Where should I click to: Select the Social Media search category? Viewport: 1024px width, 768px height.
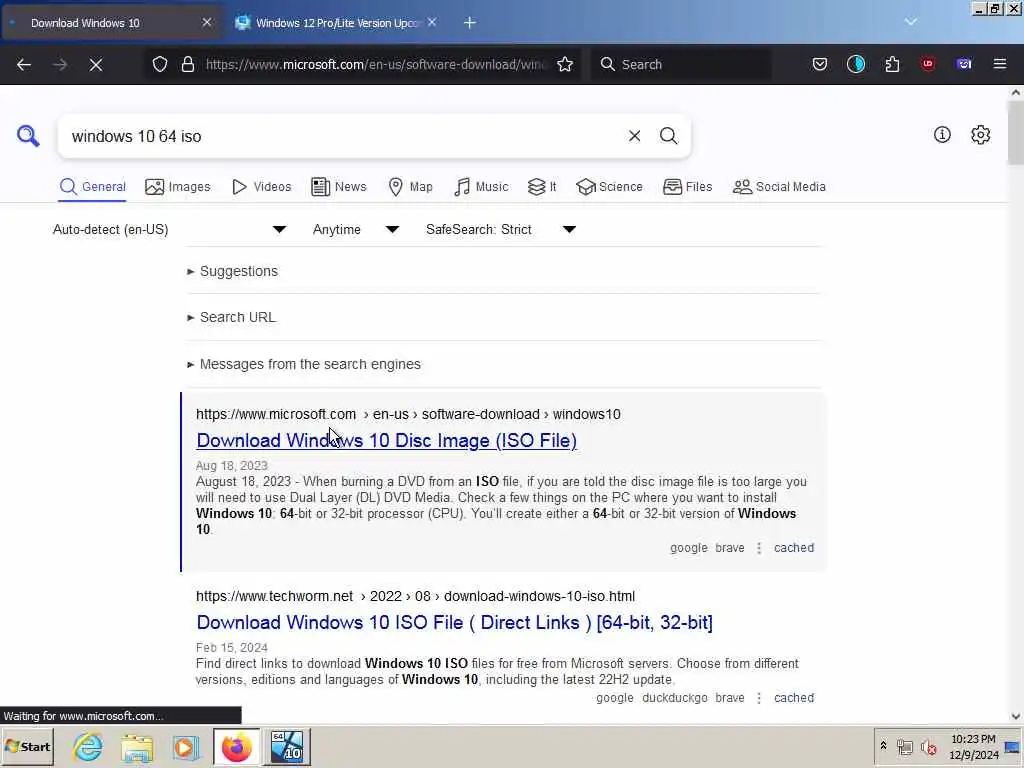click(x=779, y=187)
